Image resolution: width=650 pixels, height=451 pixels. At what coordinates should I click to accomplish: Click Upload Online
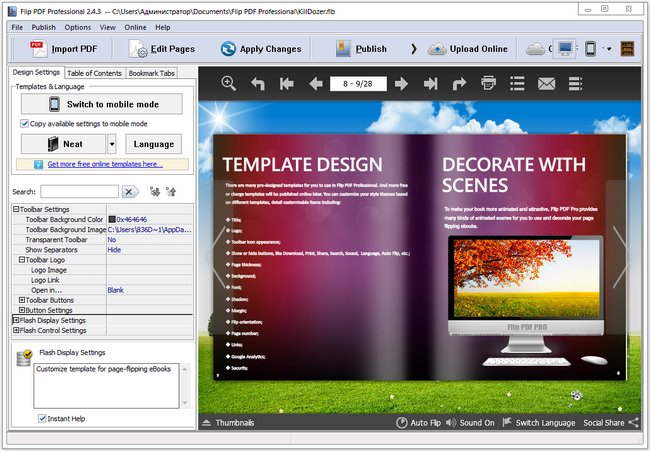coord(468,49)
